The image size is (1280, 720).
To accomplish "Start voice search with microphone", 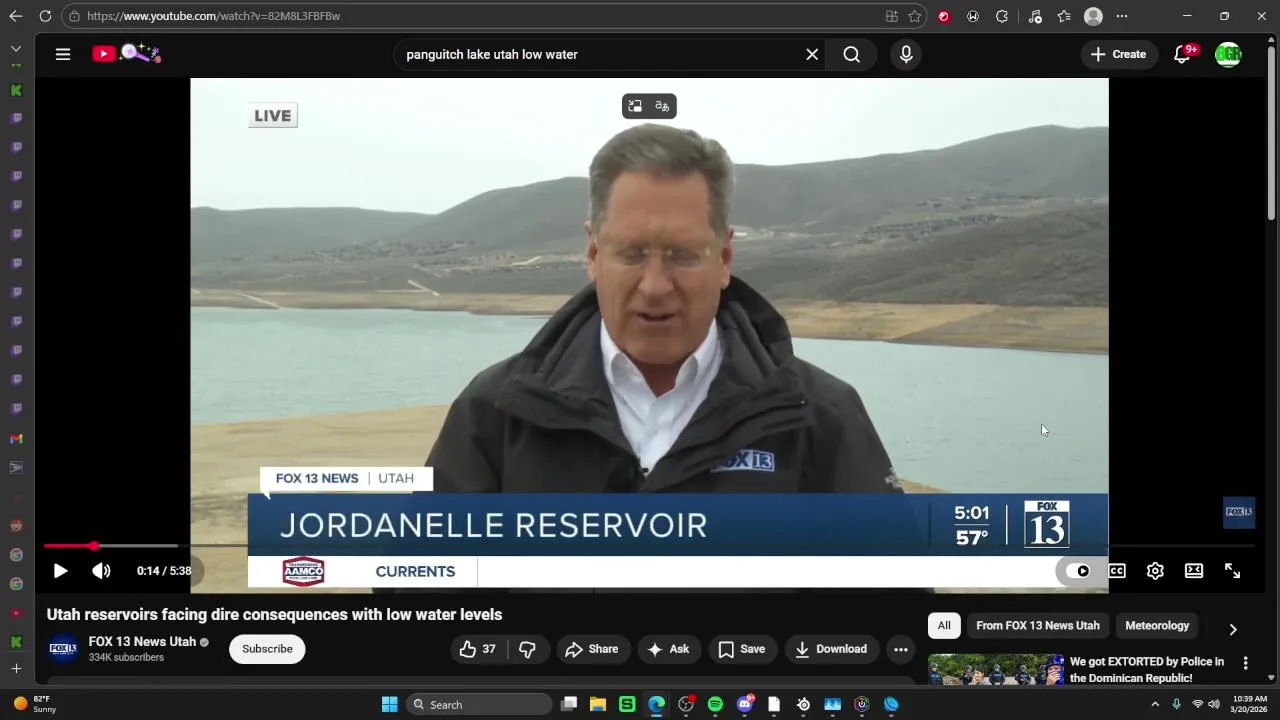I will [906, 54].
